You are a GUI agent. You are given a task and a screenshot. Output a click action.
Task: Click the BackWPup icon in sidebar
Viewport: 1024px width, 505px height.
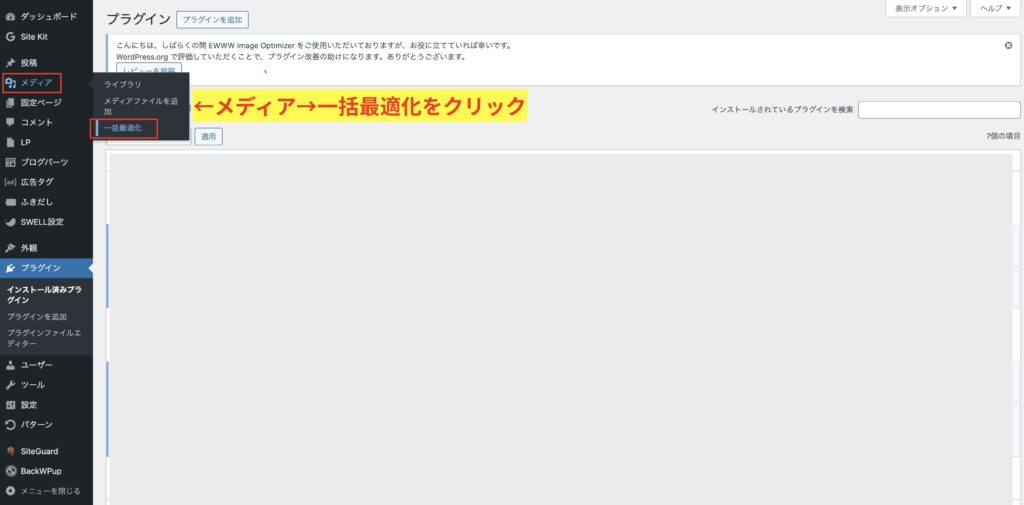(x=10, y=470)
